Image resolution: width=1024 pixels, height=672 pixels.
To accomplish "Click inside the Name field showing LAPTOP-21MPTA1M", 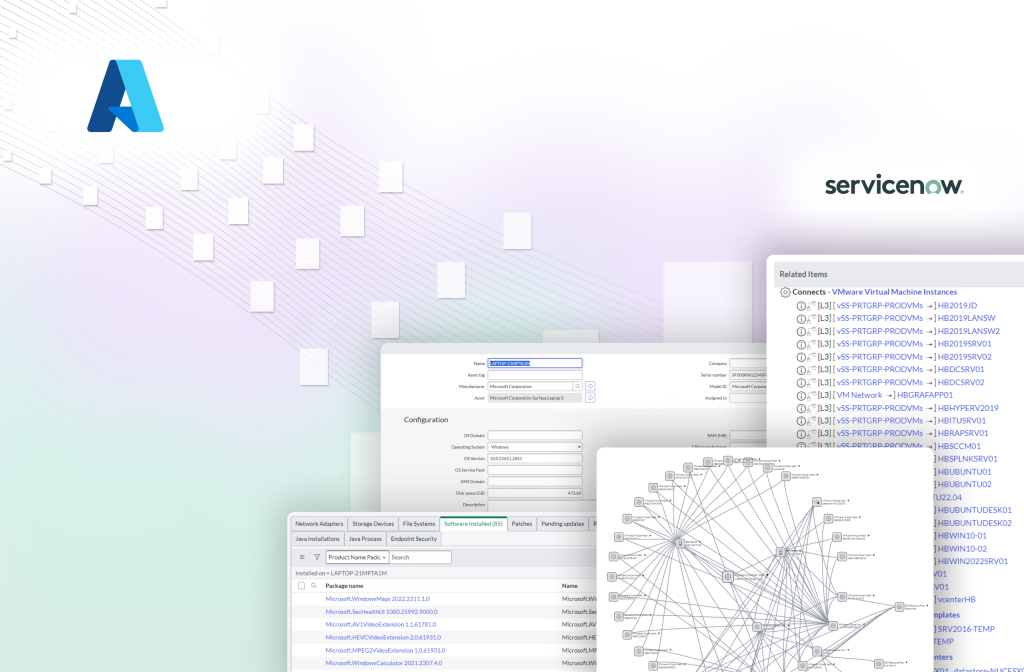I will coord(537,363).
